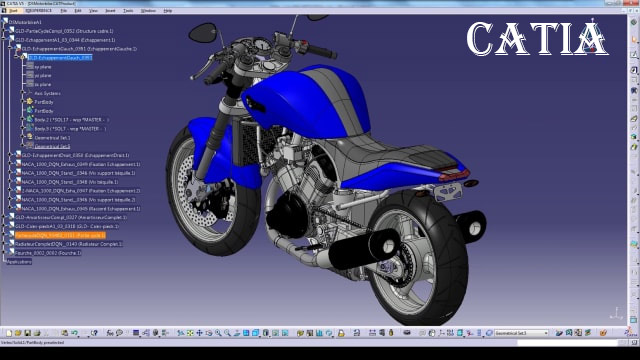The height and width of the screenshot is (360, 640).
Task: Click the What's This help icon
Action: coord(94,333)
